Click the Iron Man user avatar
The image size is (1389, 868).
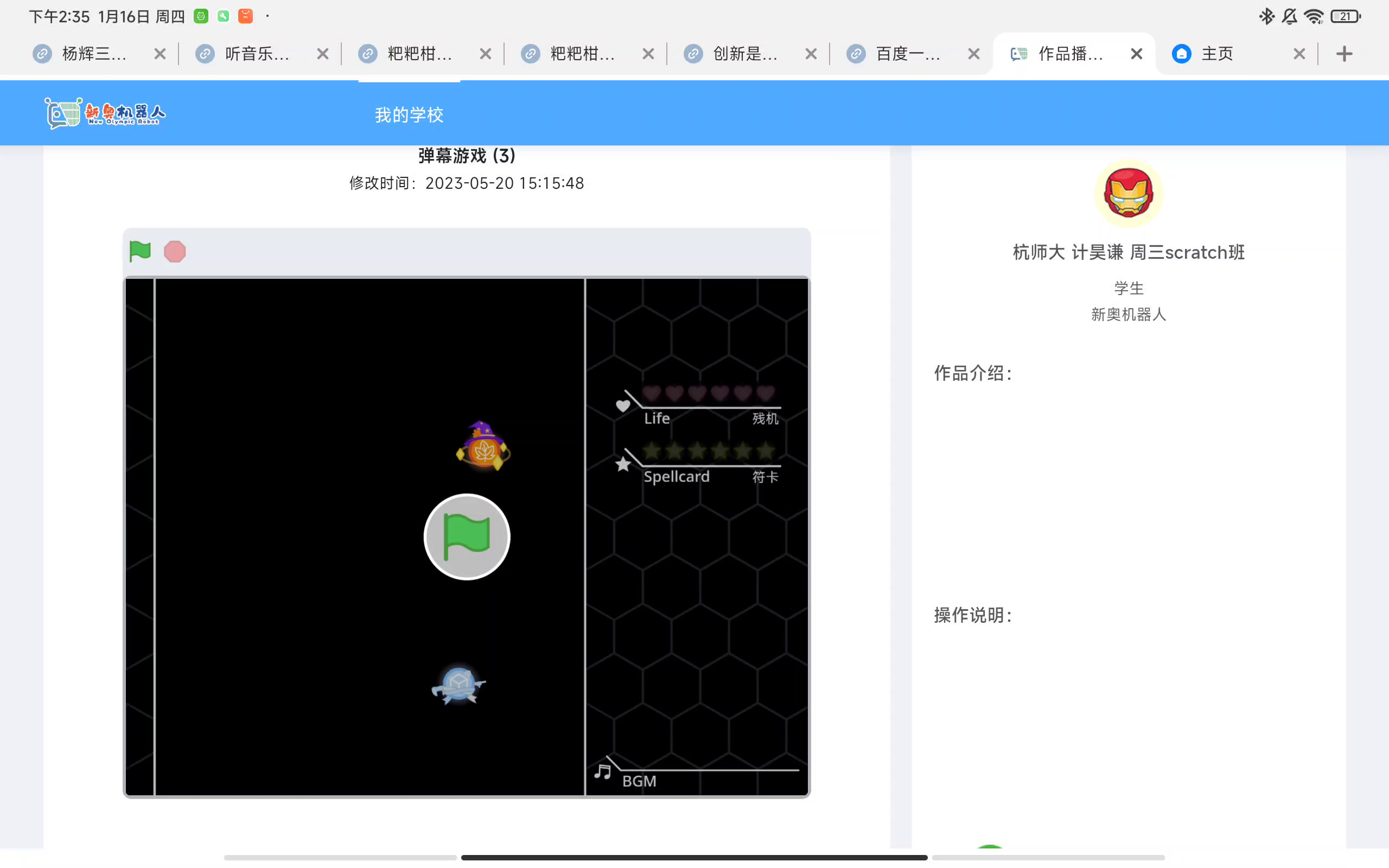(x=1128, y=194)
